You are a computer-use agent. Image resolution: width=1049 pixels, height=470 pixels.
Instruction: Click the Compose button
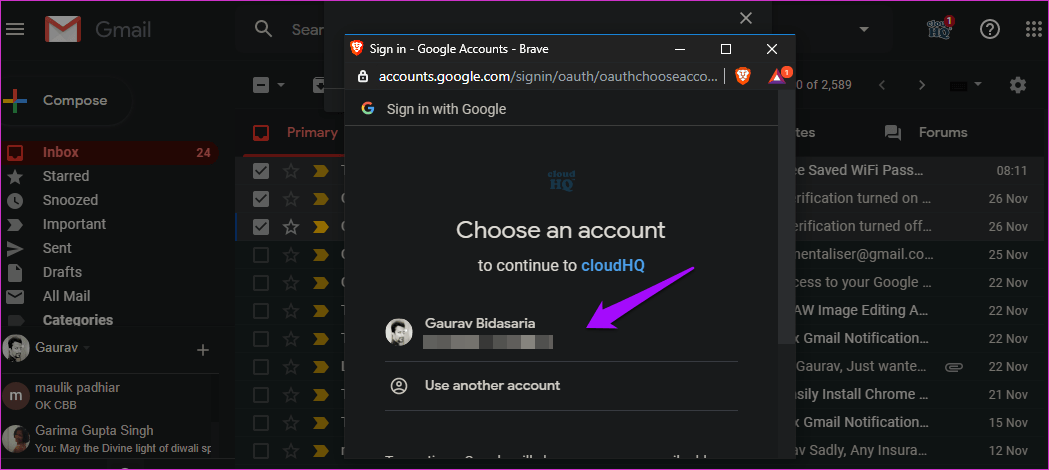[66, 101]
